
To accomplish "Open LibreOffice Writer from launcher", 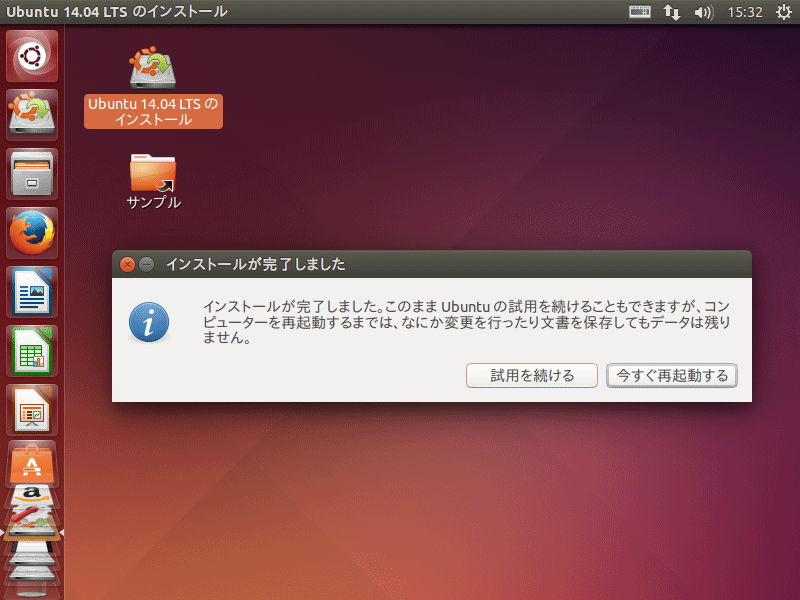I will 32,292.
